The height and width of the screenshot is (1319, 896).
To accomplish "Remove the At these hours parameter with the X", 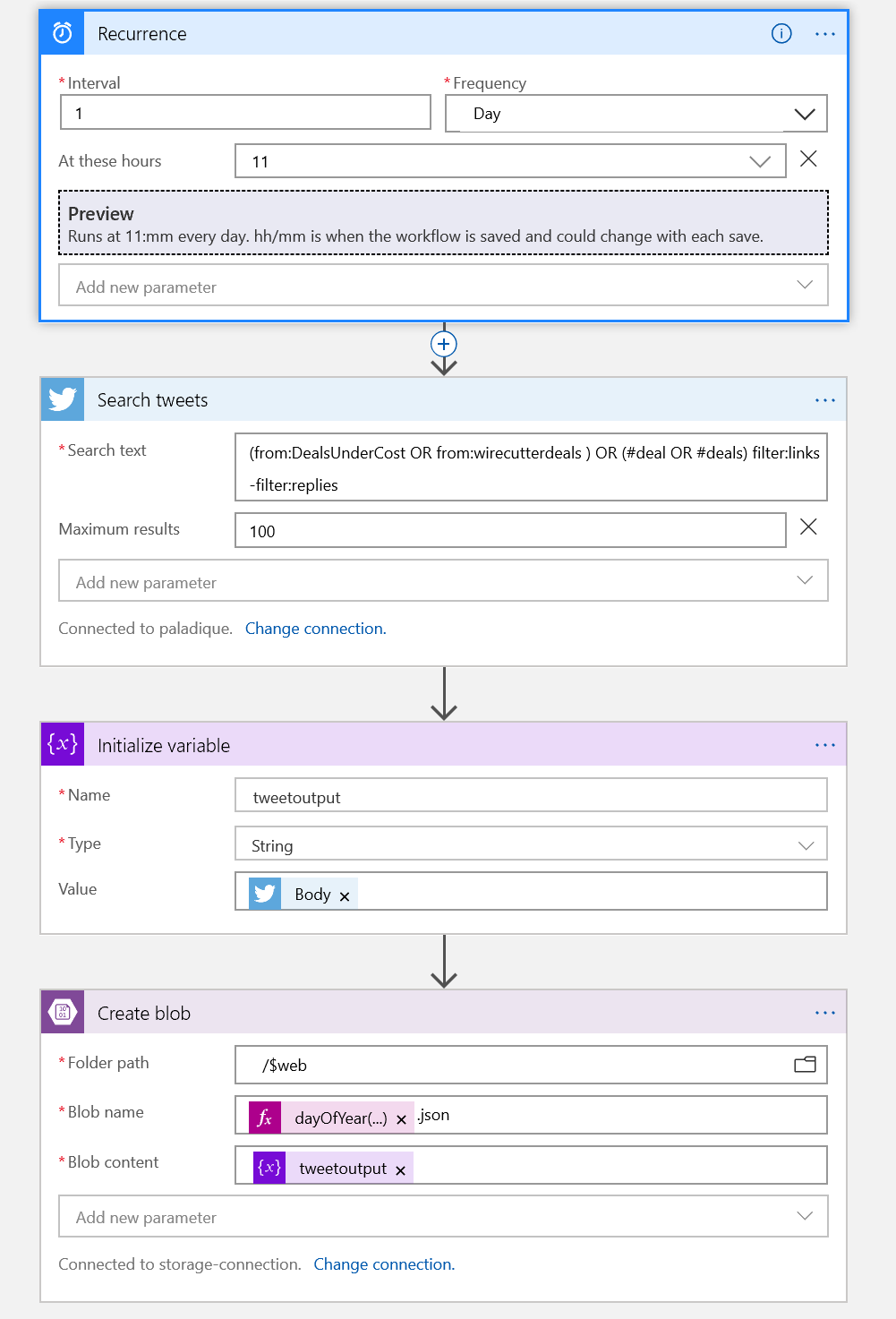I will [x=808, y=159].
